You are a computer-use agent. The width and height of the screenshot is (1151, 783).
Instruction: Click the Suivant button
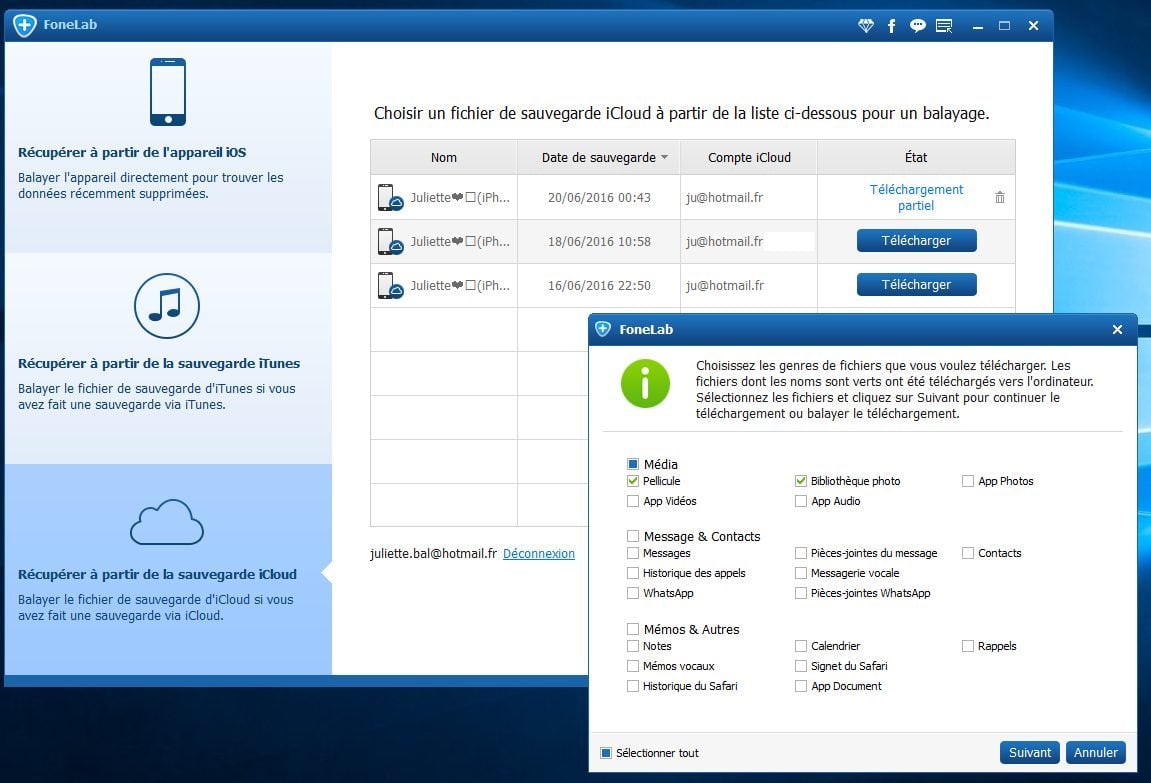point(1029,752)
